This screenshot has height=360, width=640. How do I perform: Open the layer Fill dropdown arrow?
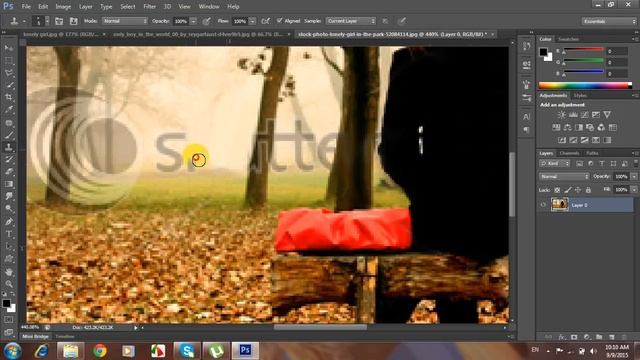[634, 190]
